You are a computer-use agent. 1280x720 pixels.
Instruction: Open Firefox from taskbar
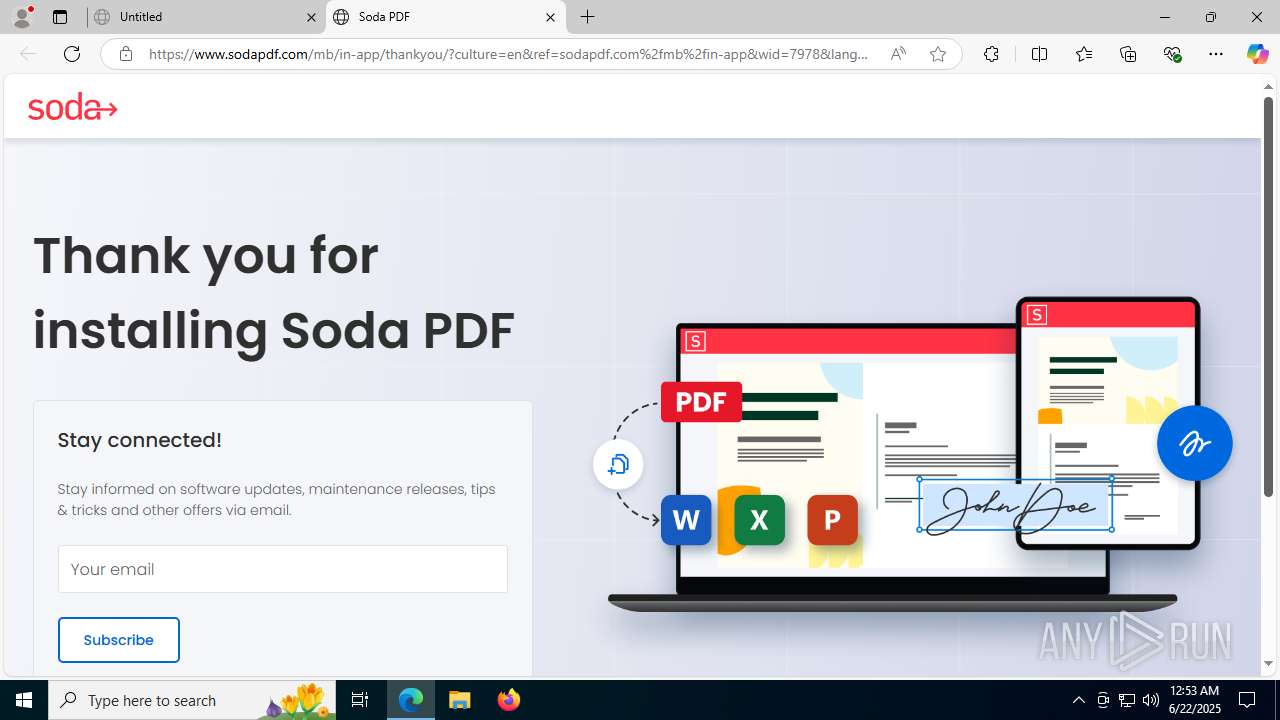[x=508, y=700]
